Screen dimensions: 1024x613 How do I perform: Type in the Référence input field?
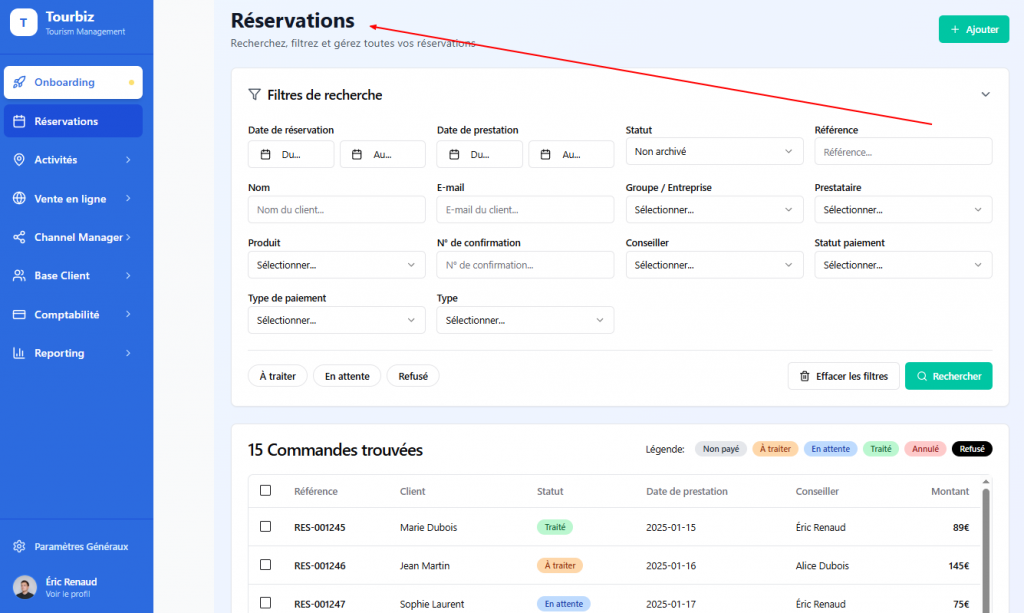coord(903,152)
